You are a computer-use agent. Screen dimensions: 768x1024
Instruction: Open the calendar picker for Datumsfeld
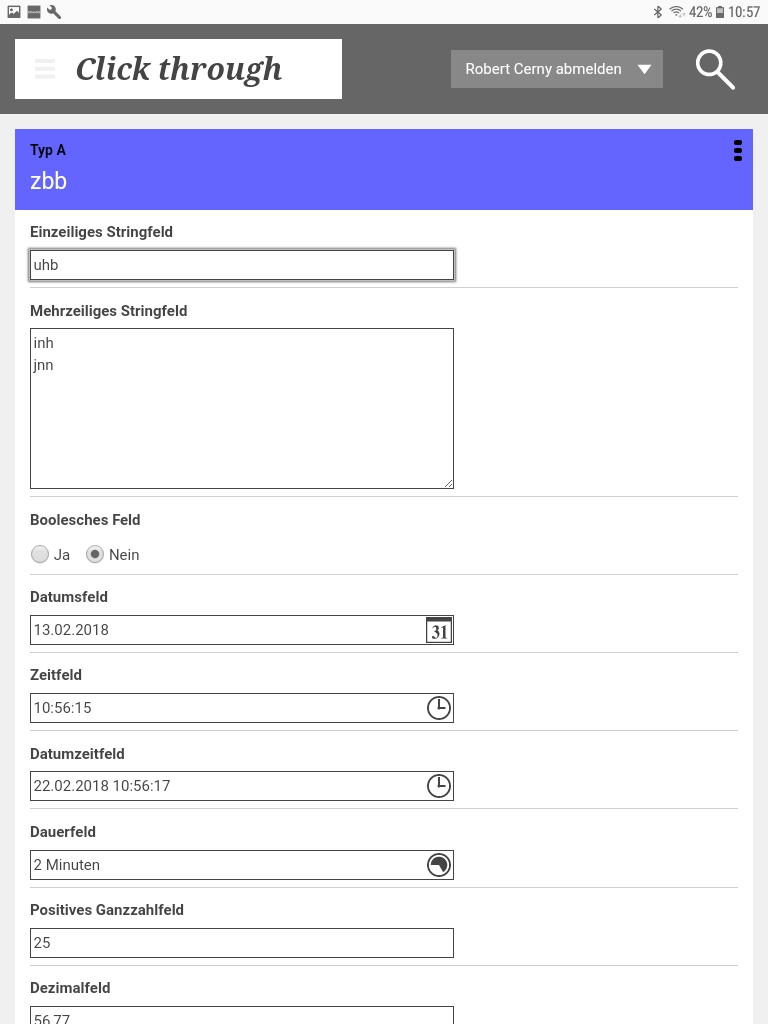439,630
